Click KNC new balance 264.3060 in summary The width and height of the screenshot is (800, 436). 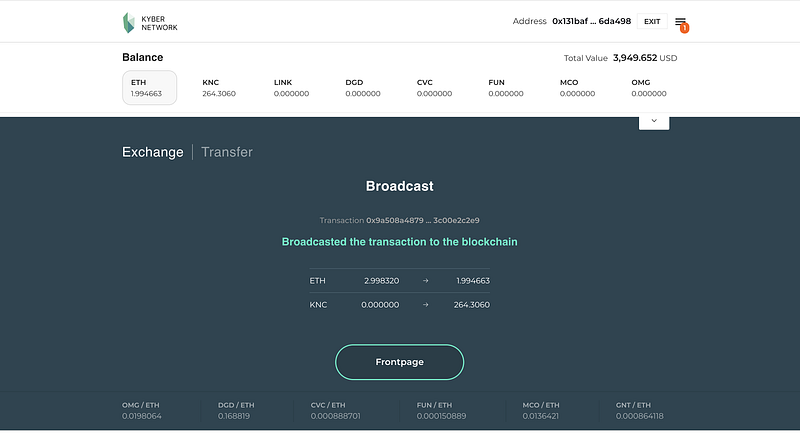(471, 305)
